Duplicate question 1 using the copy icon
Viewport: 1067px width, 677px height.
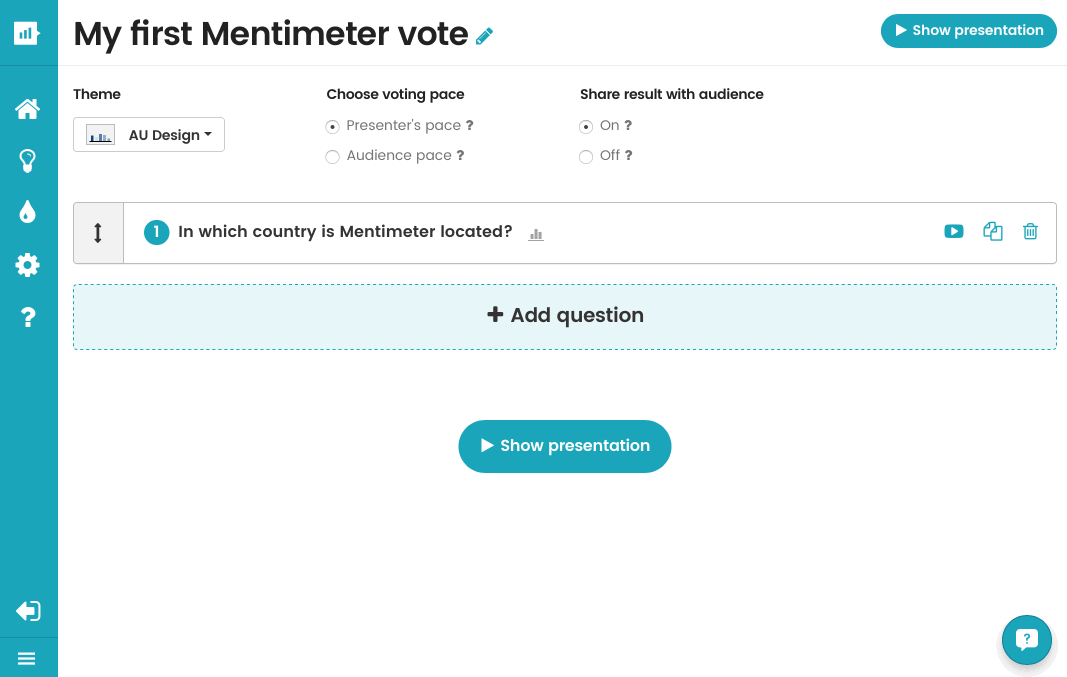(993, 232)
